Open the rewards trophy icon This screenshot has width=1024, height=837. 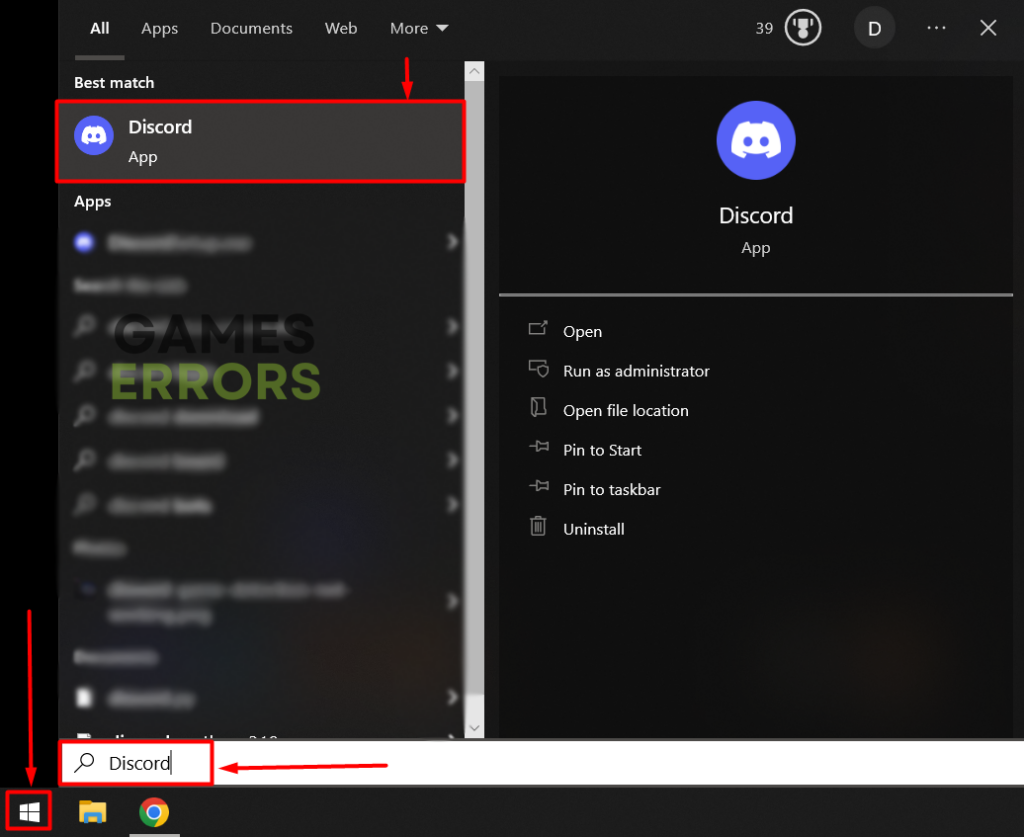coord(803,28)
